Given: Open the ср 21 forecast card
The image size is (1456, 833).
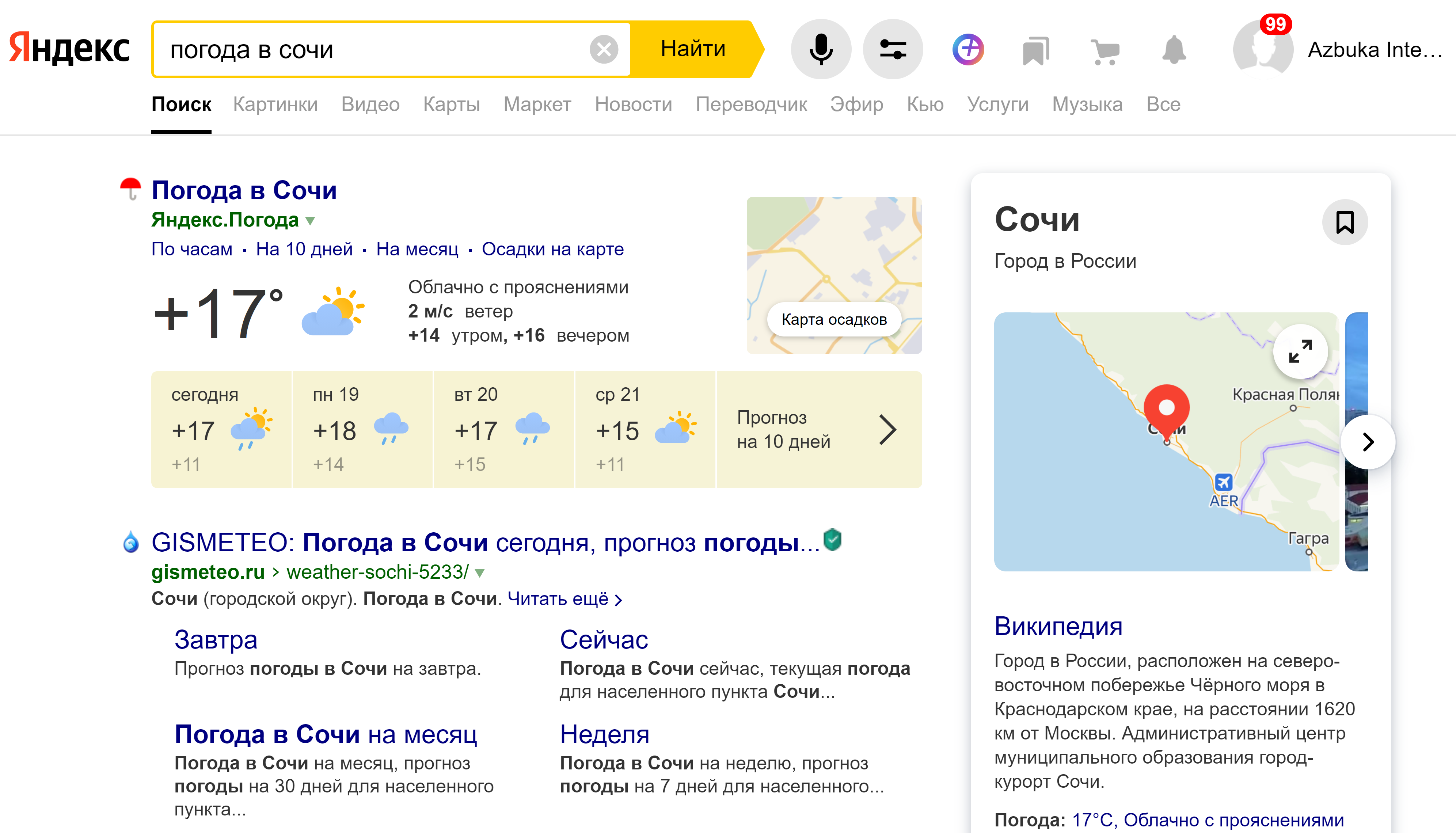Looking at the screenshot, I should pyautogui.click(x=645, y=430).
